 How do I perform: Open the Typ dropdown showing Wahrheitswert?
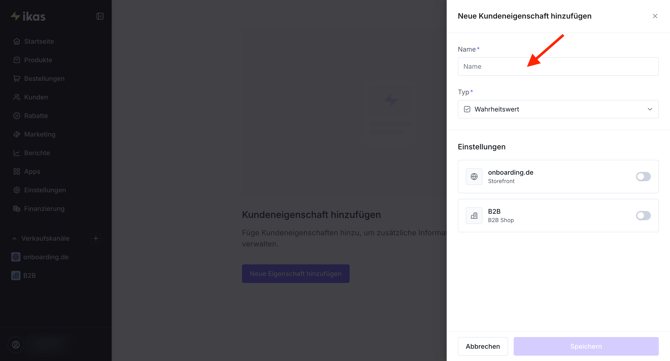pos(558,109)
